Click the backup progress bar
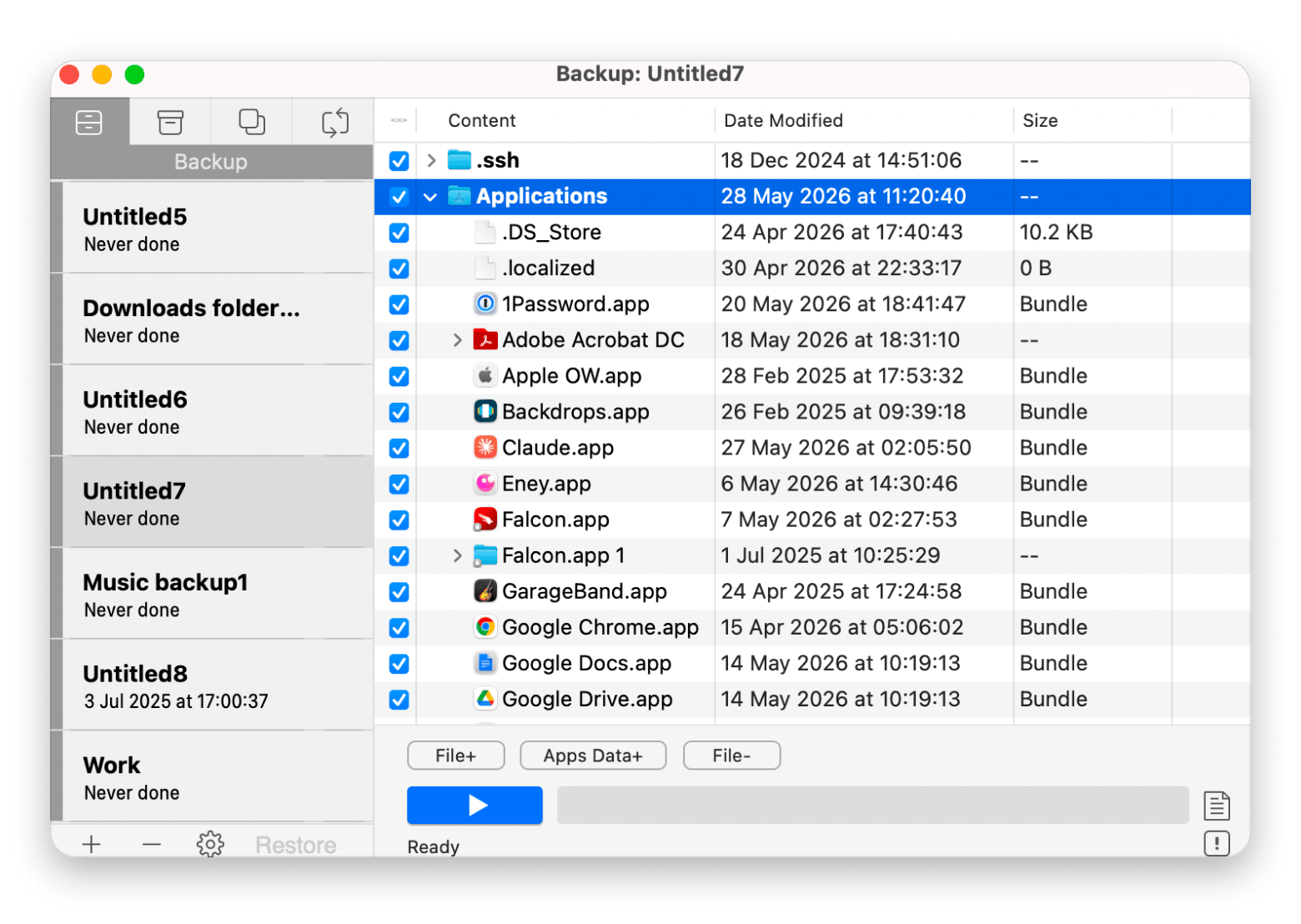This screenshot has width=1301, height=924. 872,805
